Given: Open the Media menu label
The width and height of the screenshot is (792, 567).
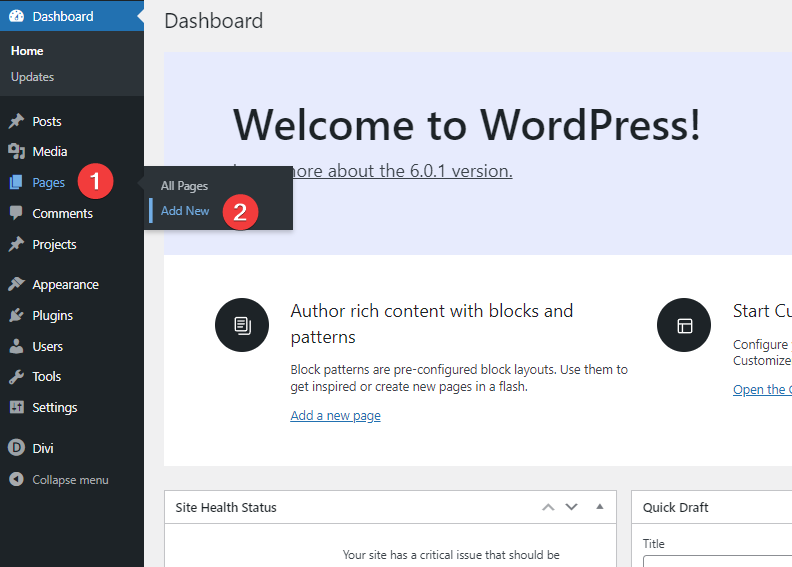Looking at the screenshot, I should coord(50,151).
